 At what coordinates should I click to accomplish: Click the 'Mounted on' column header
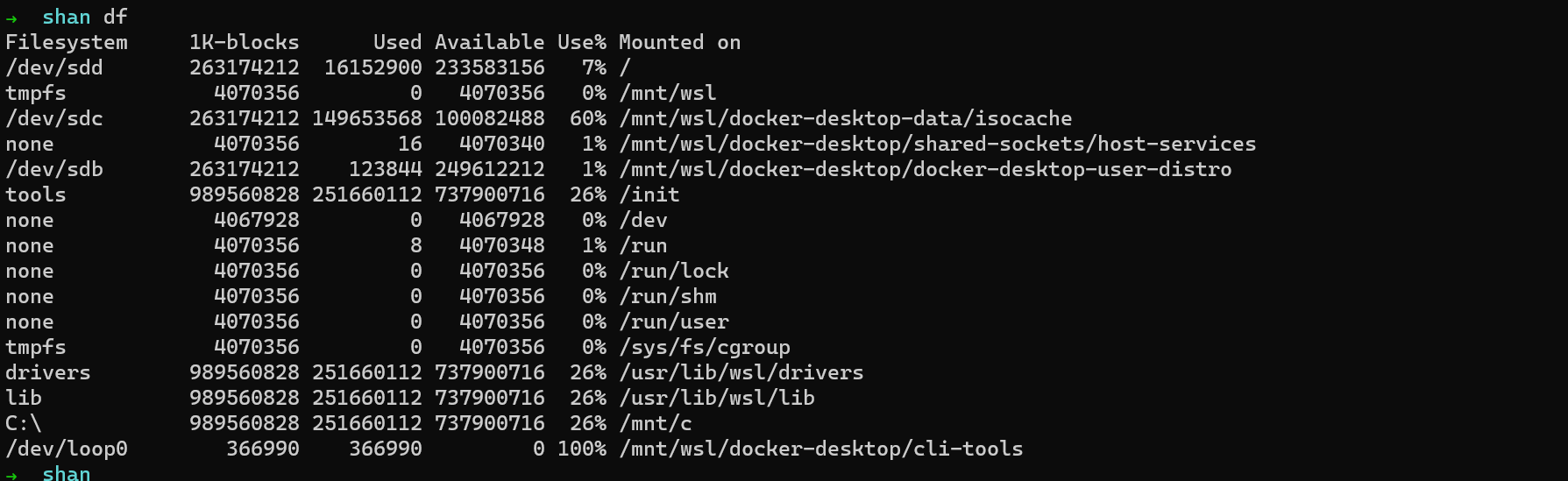point(680,42)
